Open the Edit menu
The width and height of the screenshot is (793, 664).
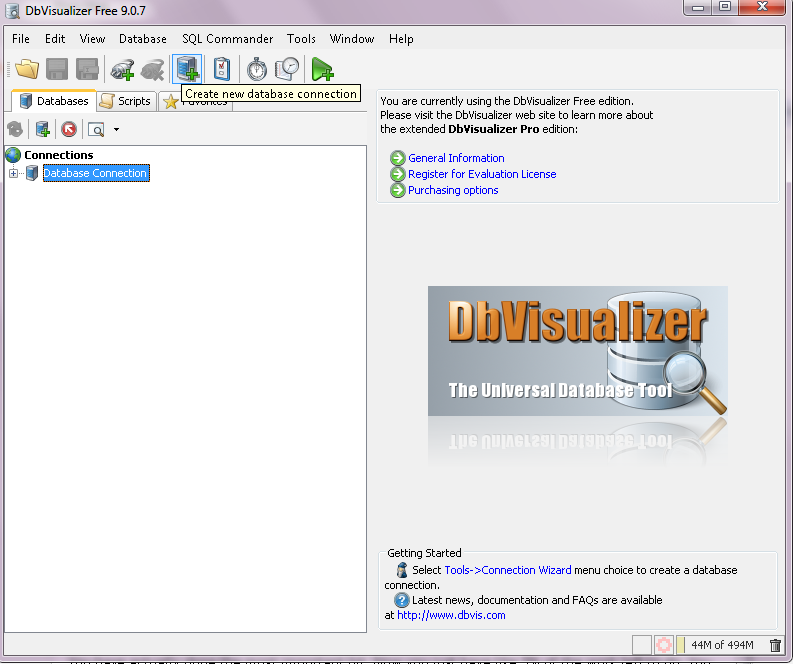[x=55, y=39]
